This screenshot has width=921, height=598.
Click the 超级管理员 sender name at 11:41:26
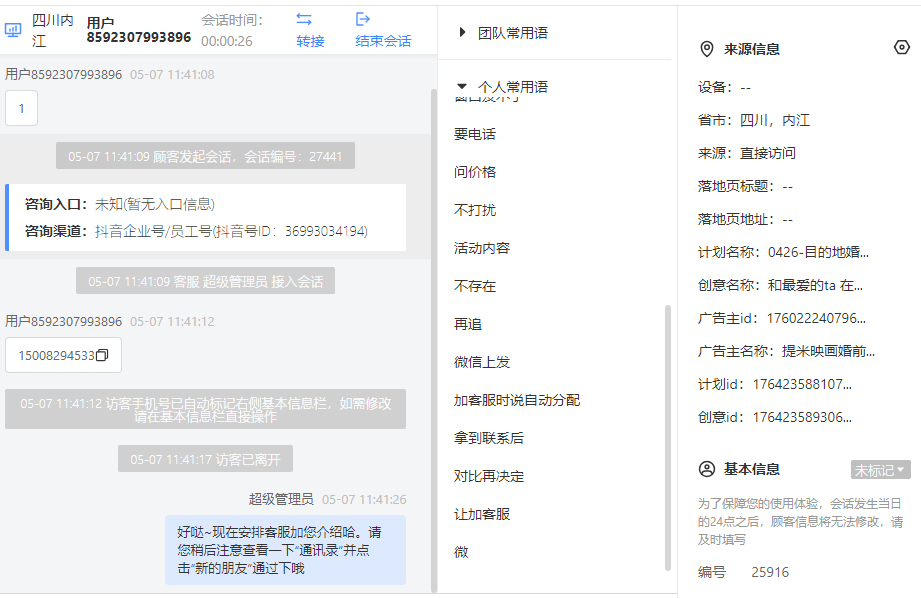281,499
